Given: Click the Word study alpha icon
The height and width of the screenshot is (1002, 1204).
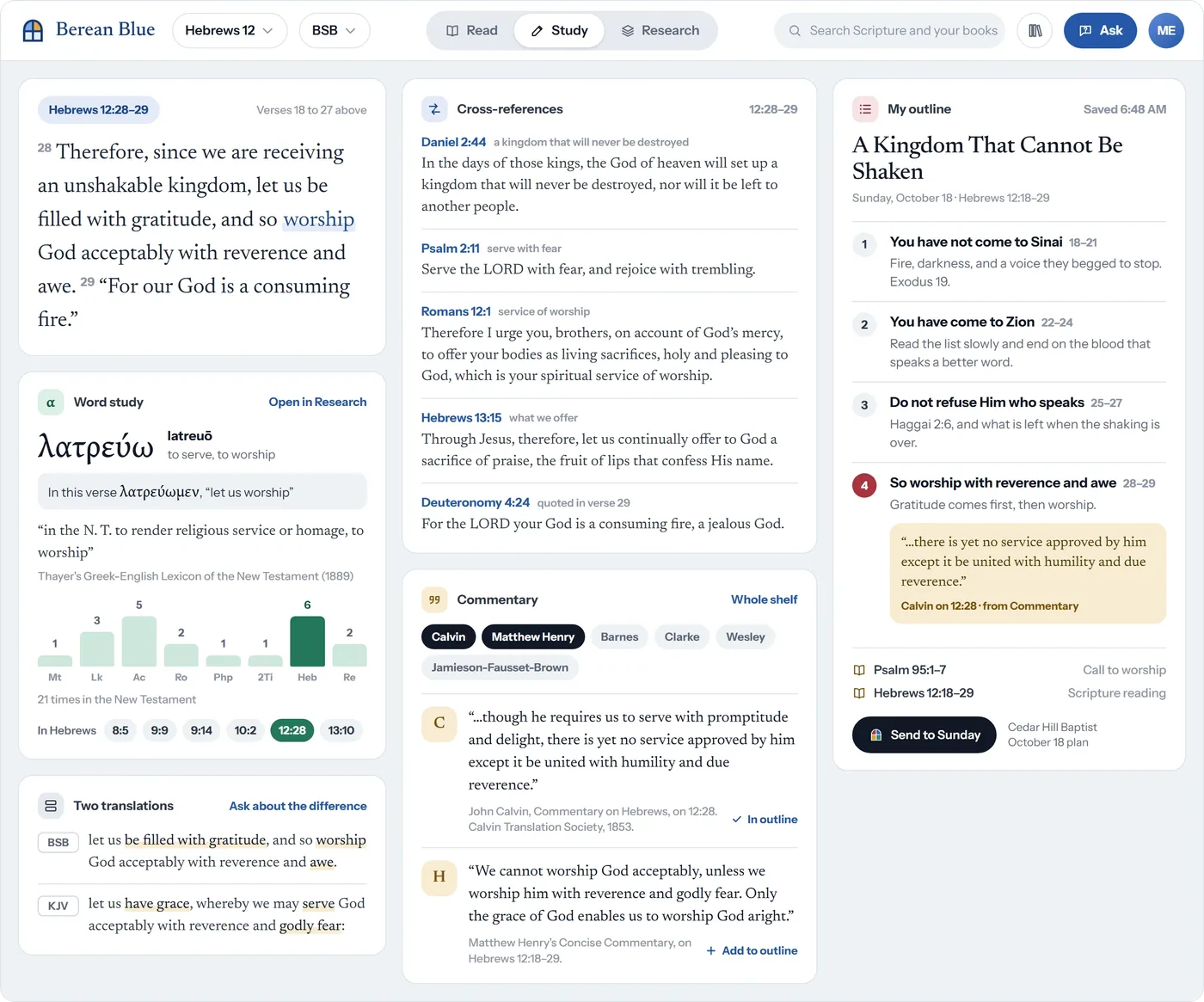Looking at the screenshot, I should click(51, 402).
